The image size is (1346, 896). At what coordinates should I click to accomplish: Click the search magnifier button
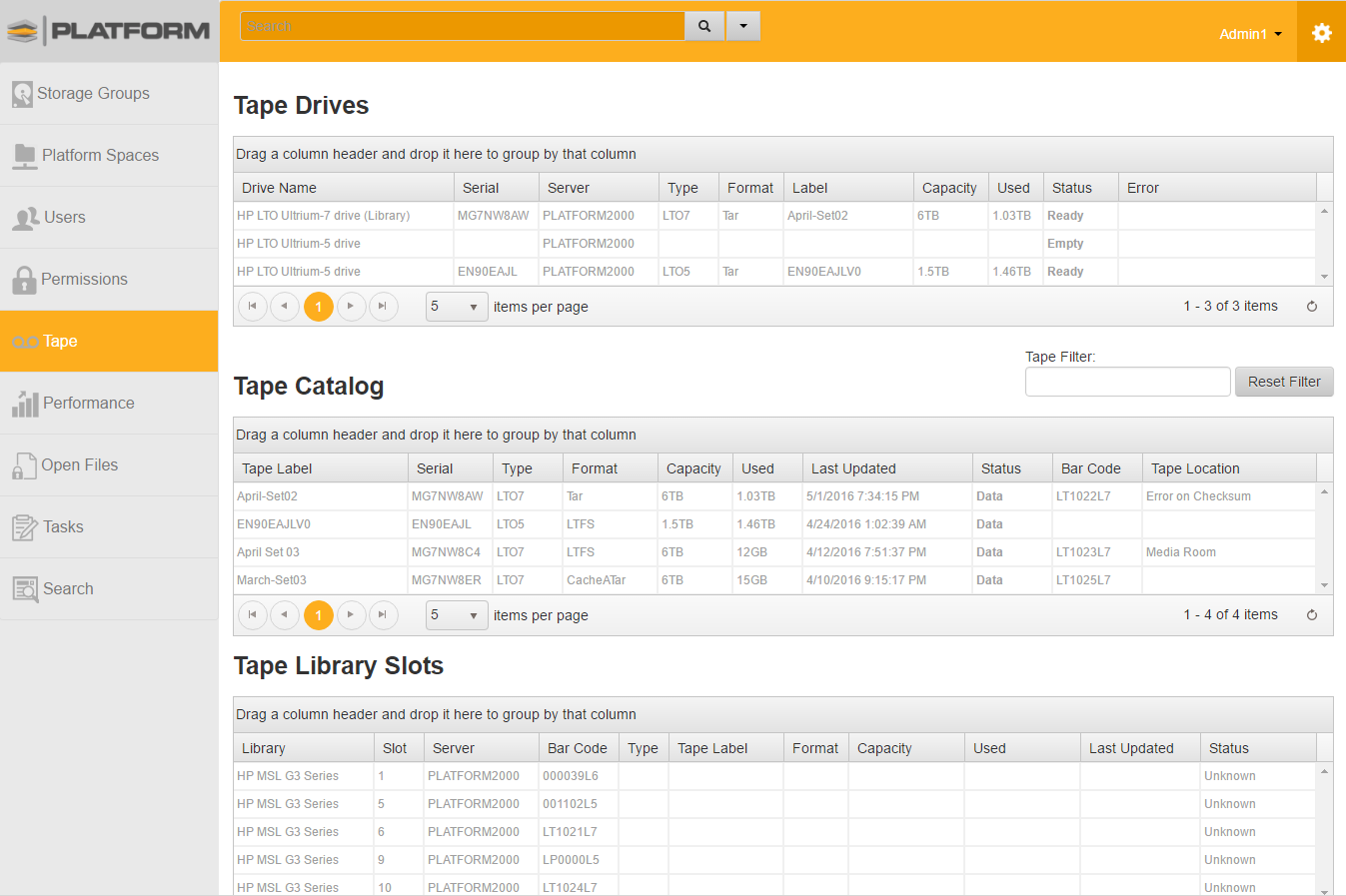(704, 26)
